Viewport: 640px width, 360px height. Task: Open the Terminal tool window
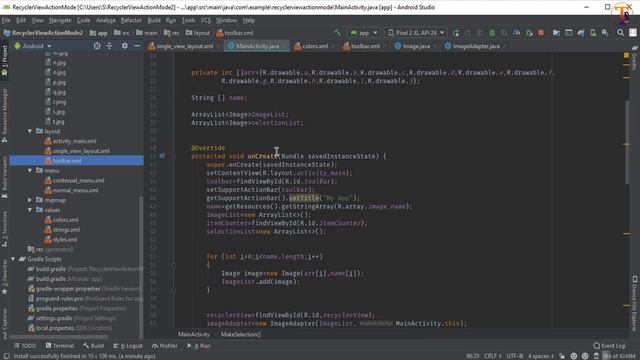60,346
